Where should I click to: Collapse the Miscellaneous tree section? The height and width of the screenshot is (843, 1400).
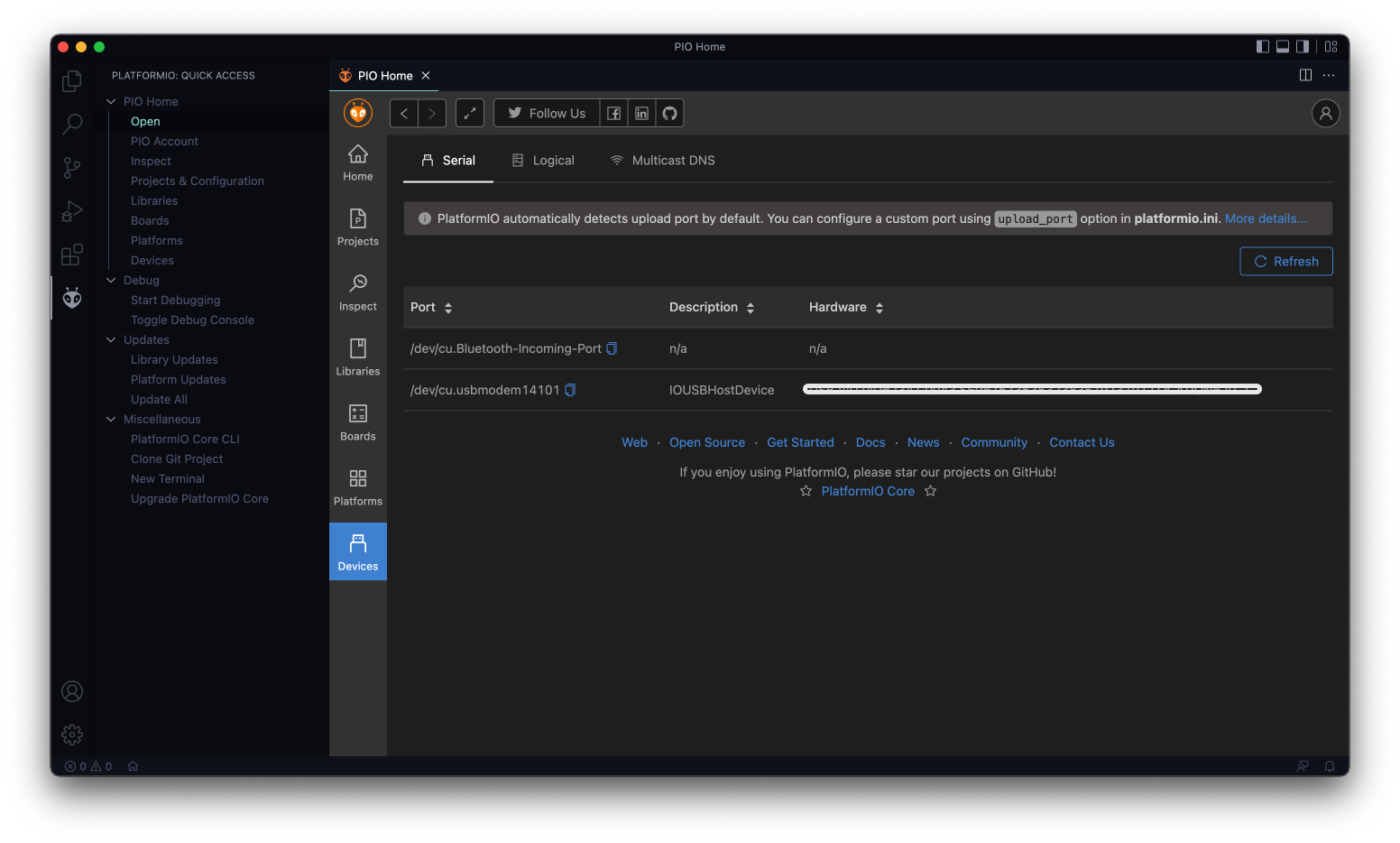(x=112, y=419)
